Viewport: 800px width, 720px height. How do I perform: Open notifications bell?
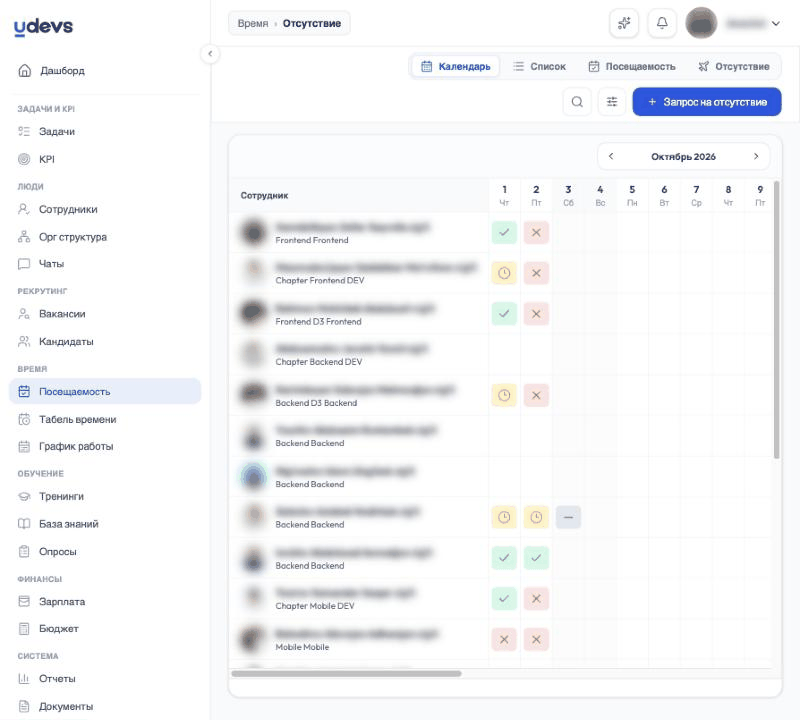coord(662,23)
